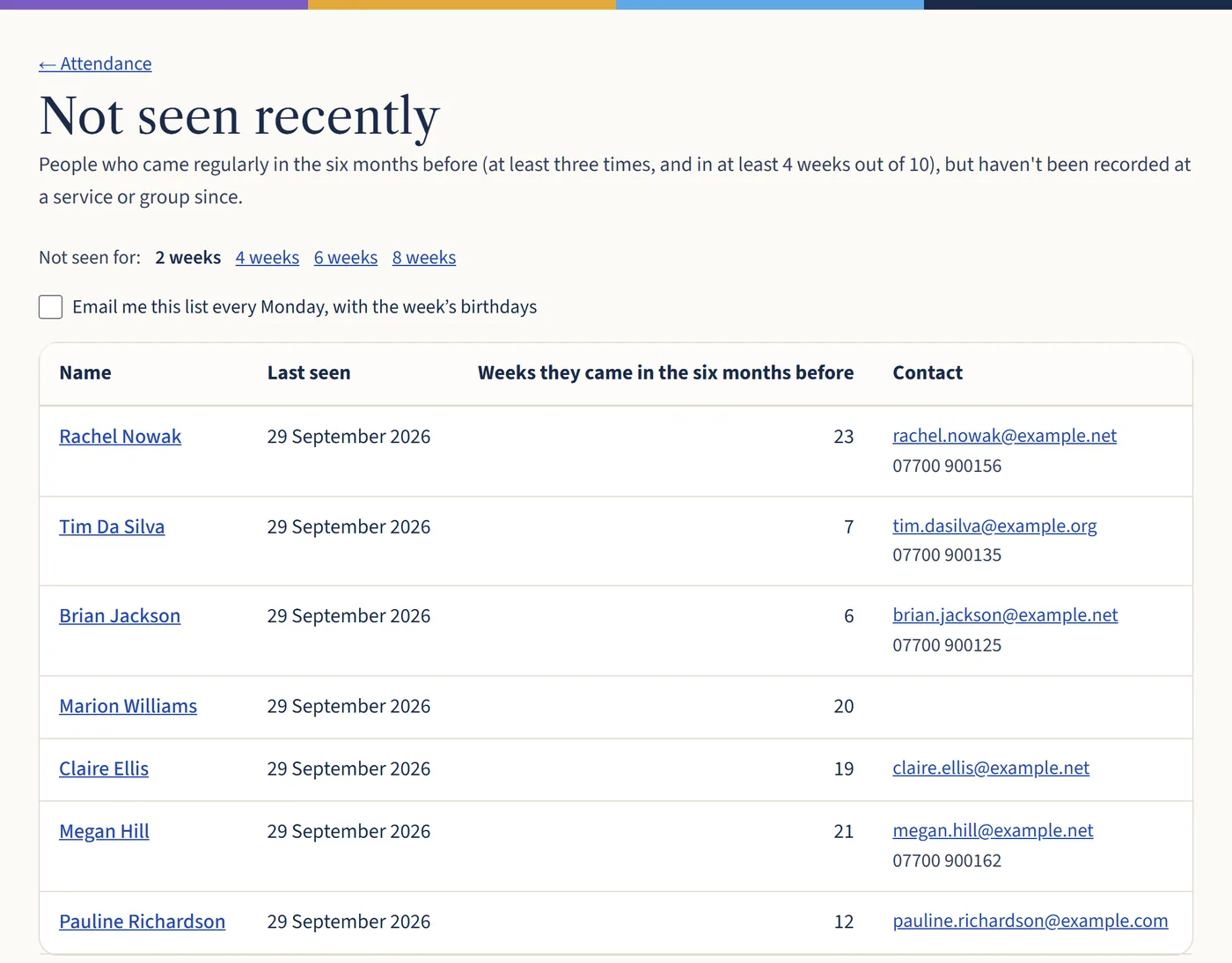Click Pauline Richardson's weeks count 12
Viewport: 1232px width, 963px height.
coord(843,922)
